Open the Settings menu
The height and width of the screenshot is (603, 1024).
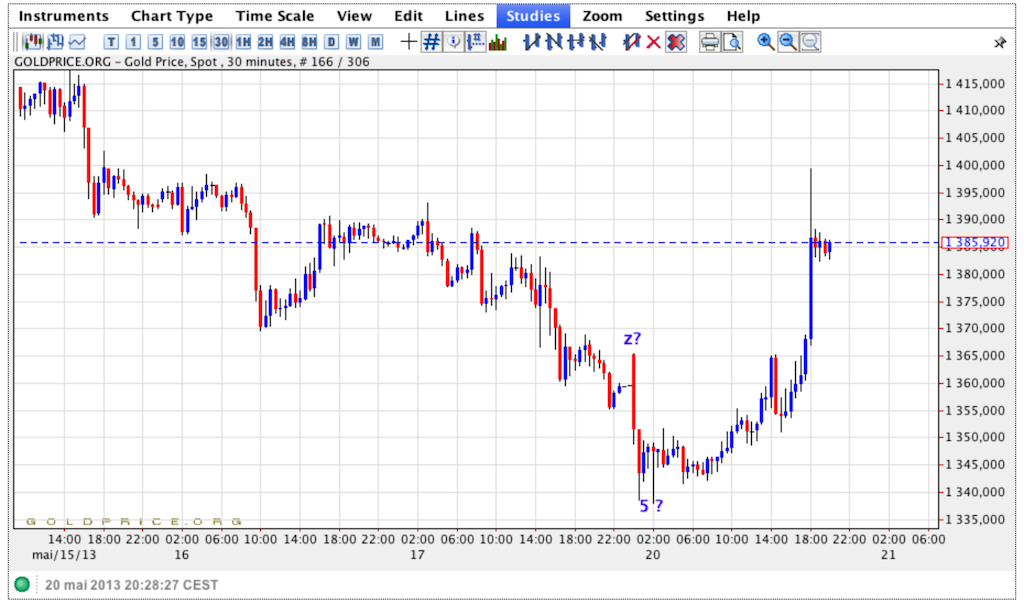click(x=674, y=16)
